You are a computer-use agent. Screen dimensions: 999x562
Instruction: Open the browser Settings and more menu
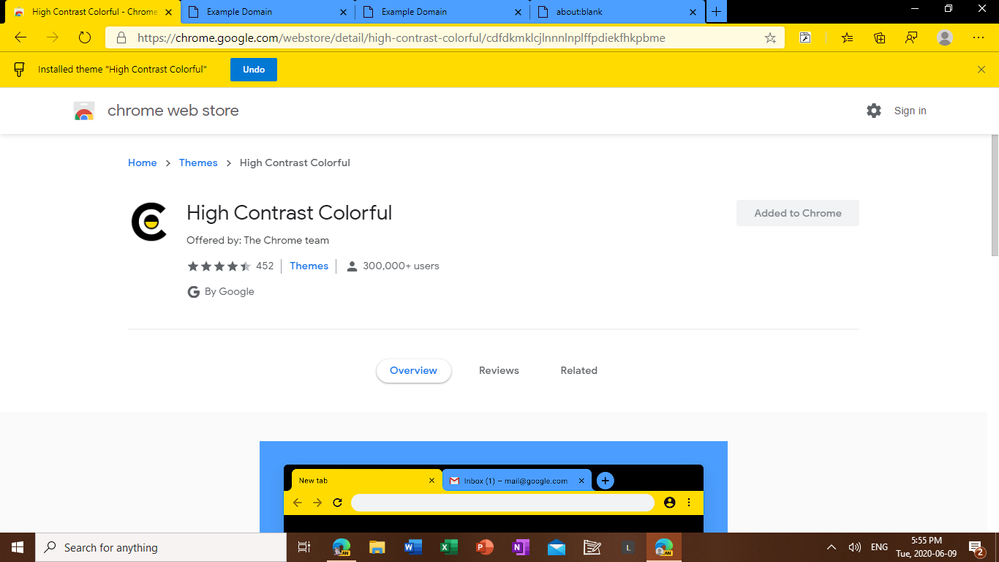979,38
